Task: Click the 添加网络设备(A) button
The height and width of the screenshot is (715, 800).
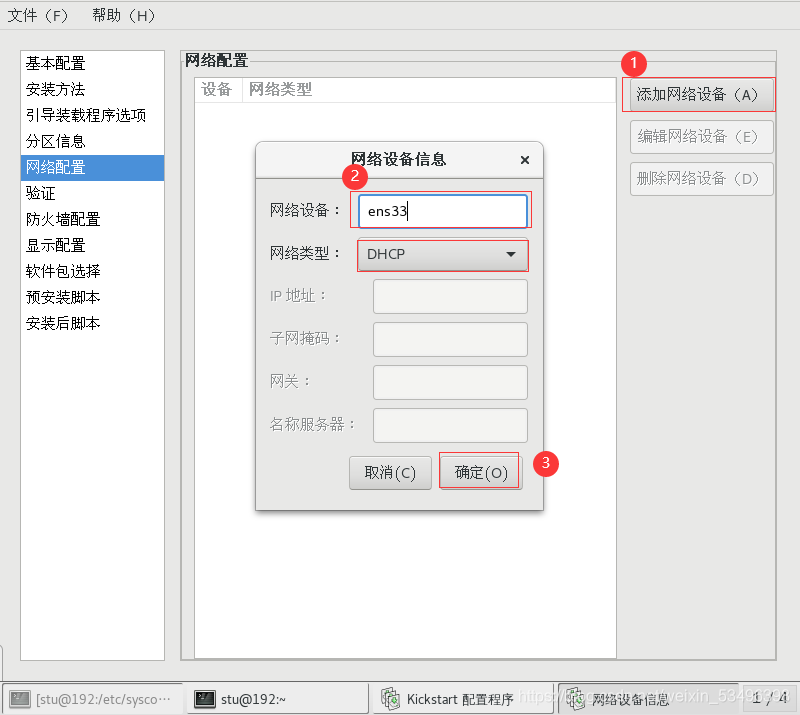Action: click(x=700, y=94)
